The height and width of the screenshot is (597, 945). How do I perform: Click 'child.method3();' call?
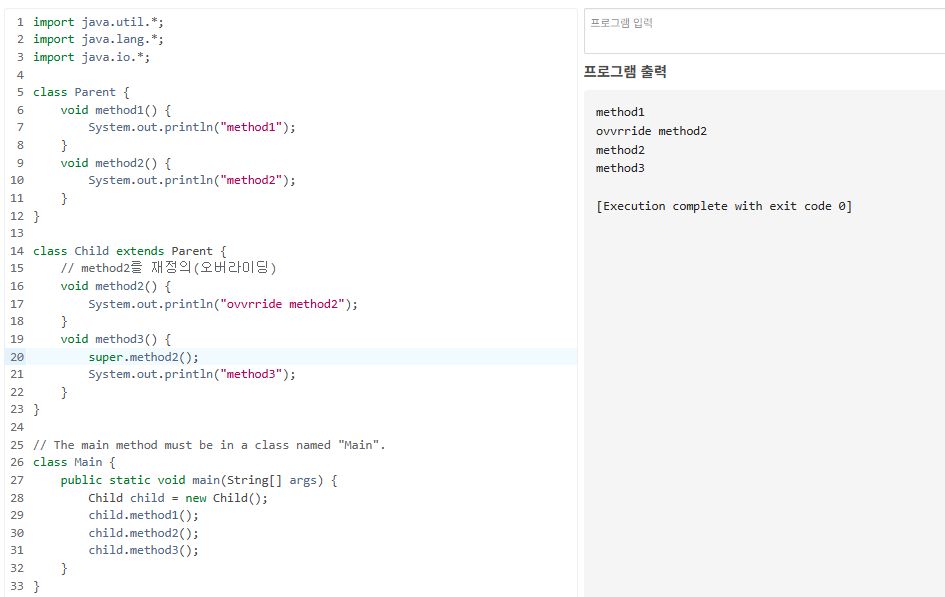143,550
